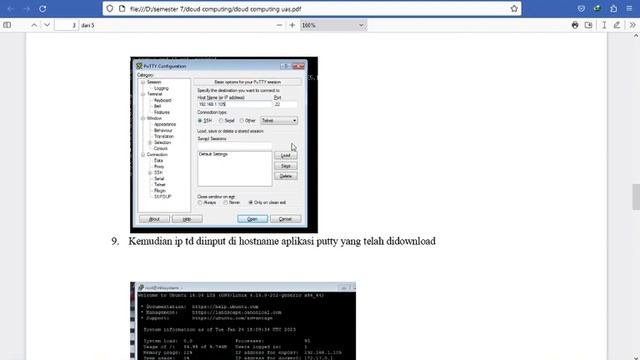
Task: Open the Pocket save icon
Action: tap(581, 9)
